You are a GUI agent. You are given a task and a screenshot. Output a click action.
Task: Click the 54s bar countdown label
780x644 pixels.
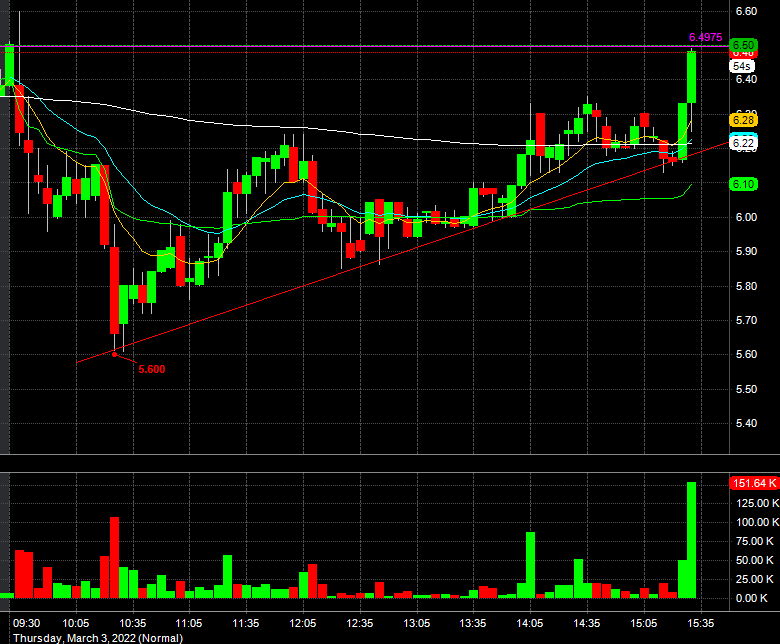coord(742,66)
